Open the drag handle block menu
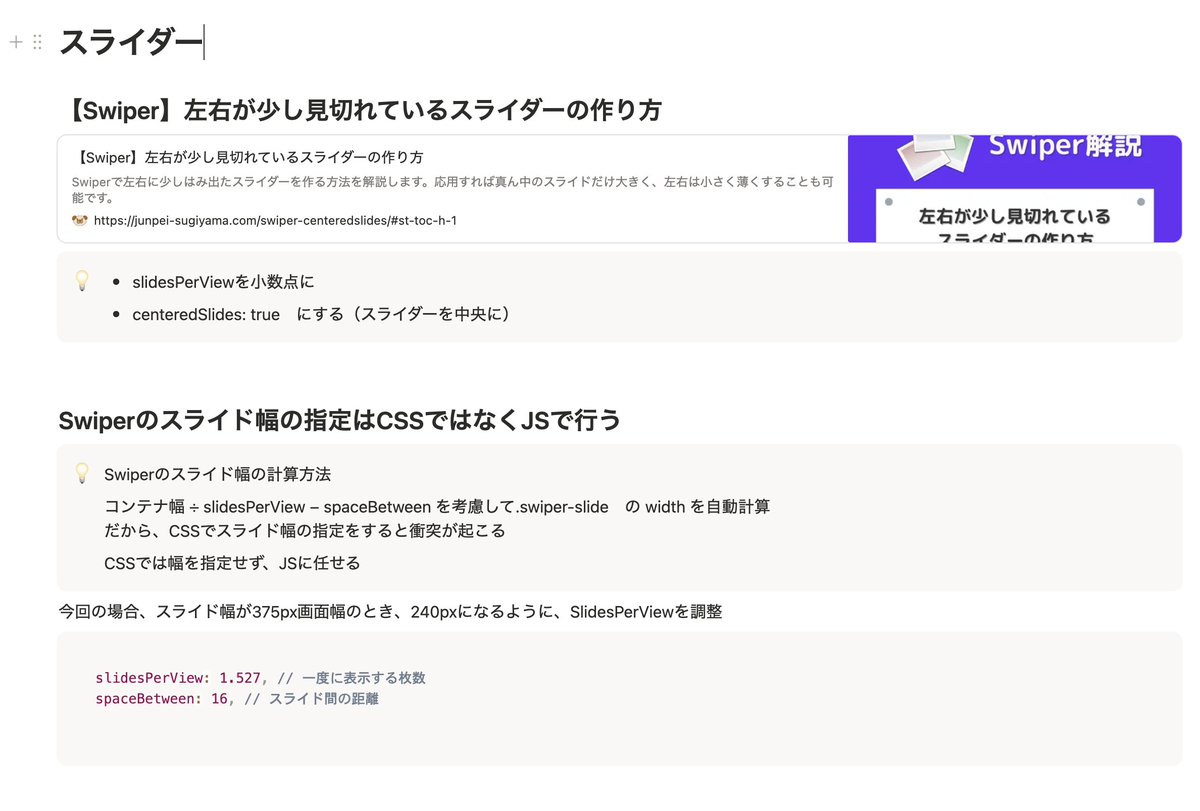This screenshot has width=1200, height=811. [x=37, y=42]
